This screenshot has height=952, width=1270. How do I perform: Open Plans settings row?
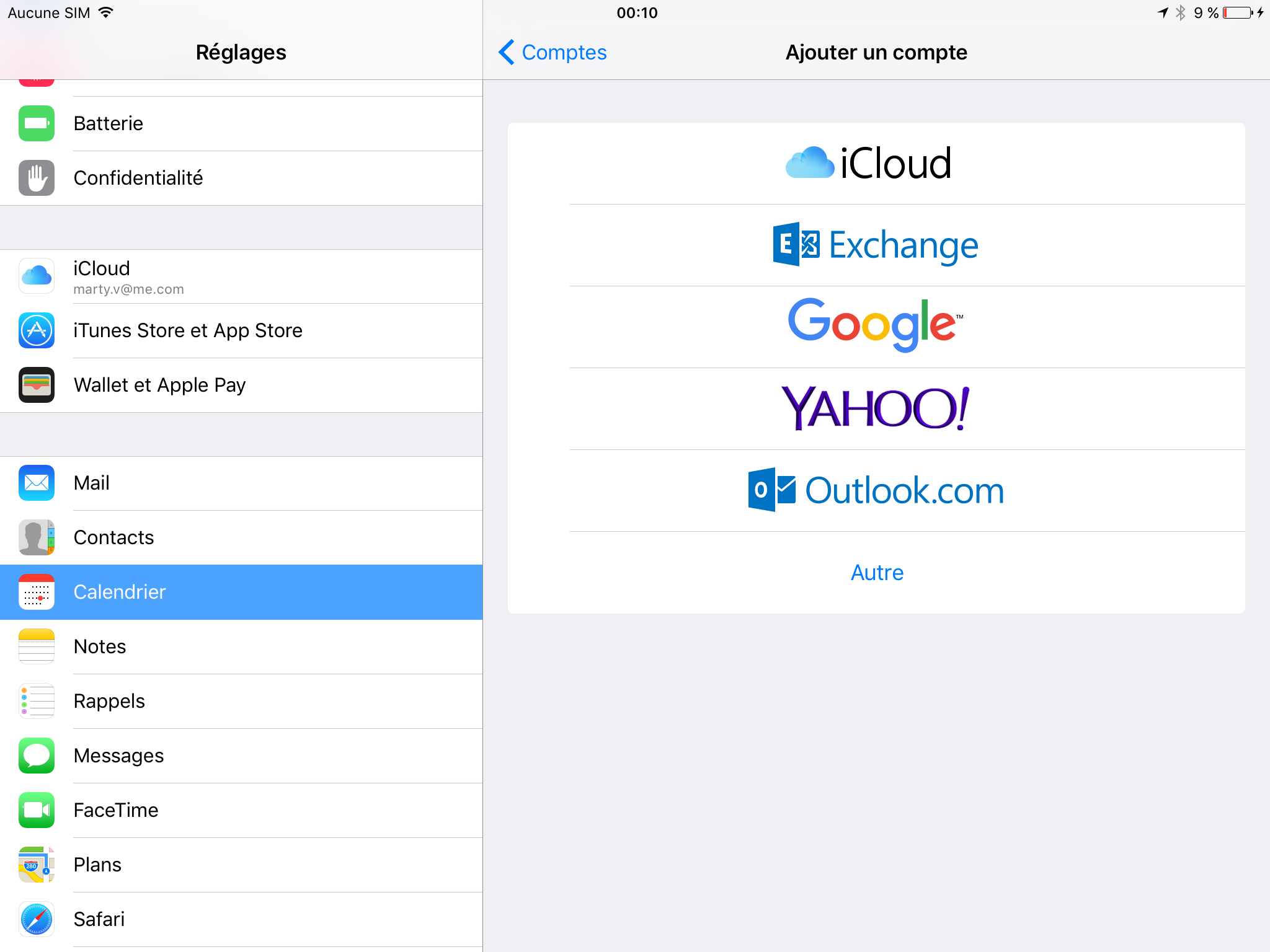pyautogui.click(x=241, y=865)
